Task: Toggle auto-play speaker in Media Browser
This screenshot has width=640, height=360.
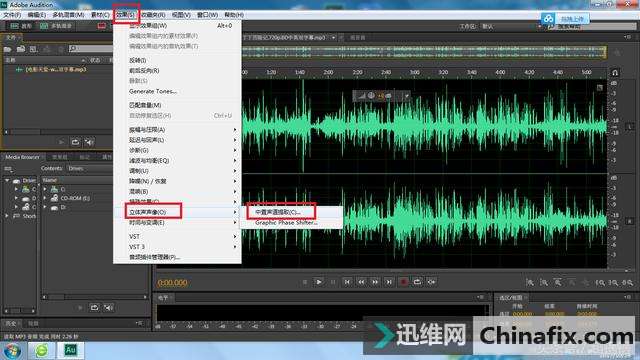Action: point(108,307)
